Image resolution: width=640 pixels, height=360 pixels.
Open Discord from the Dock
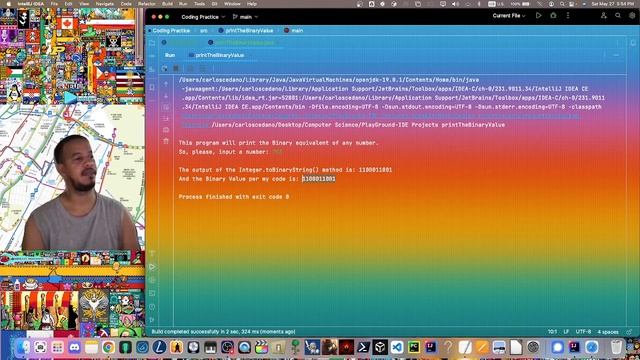(74, 347)
